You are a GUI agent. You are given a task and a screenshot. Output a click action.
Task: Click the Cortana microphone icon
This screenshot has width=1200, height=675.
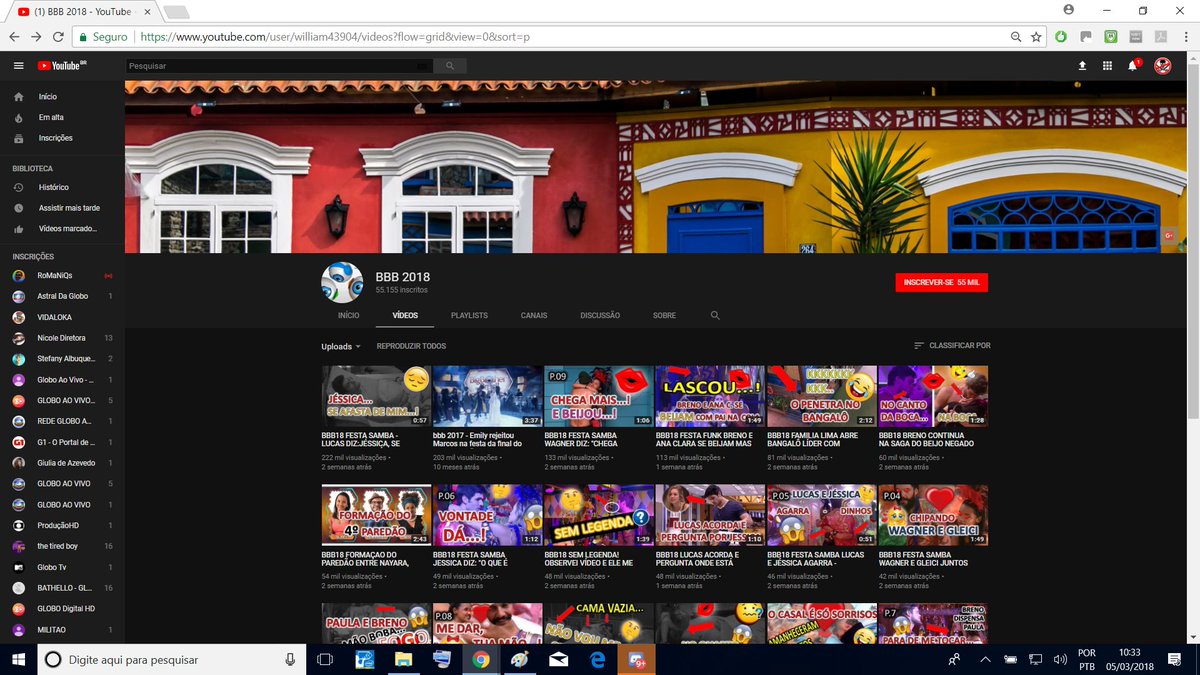click(x=290, y=659)
